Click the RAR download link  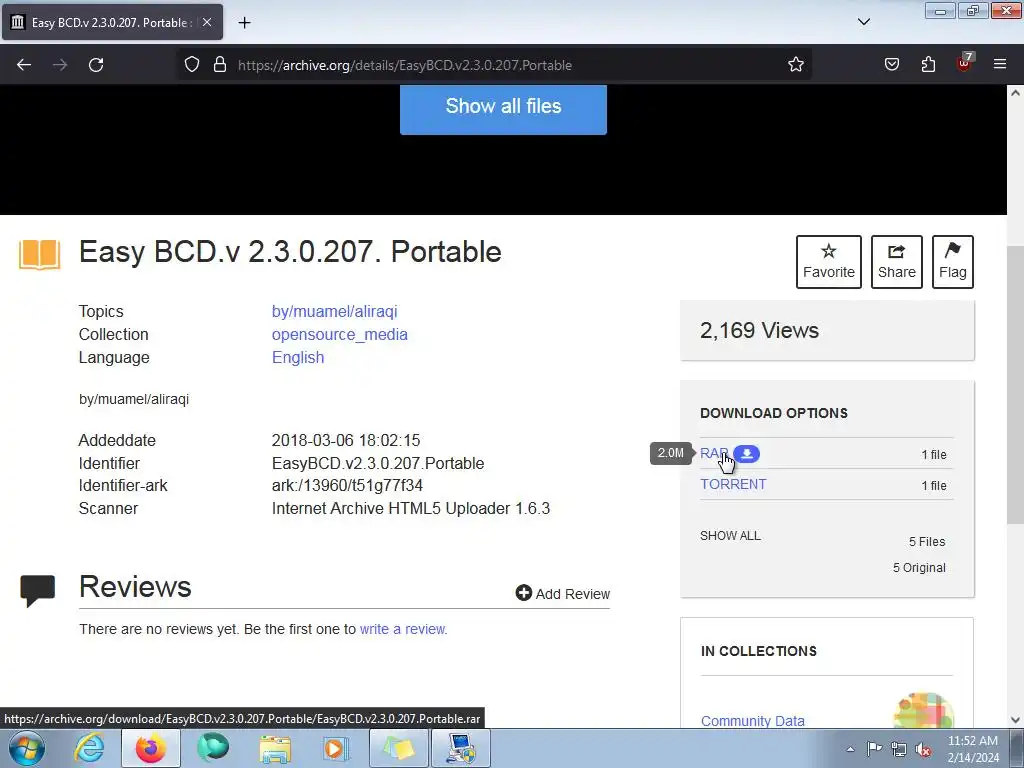[714, 453]
